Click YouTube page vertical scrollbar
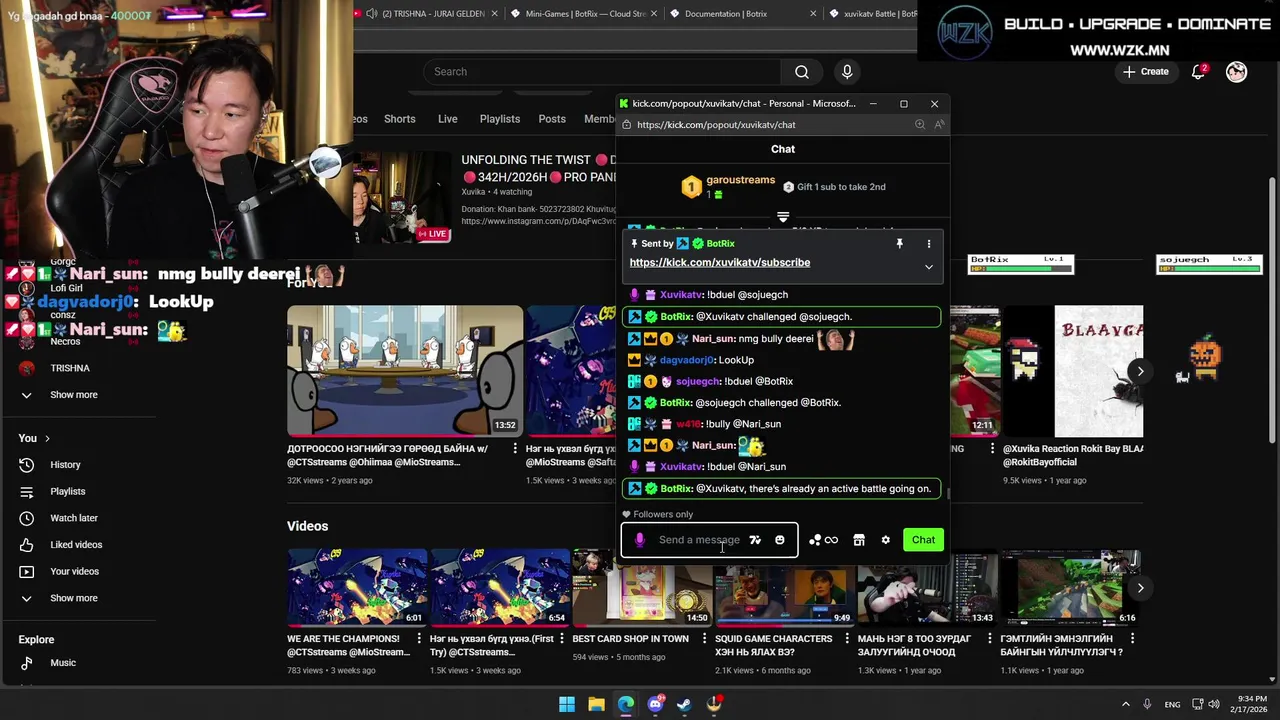Screen dimensions: 1280x720 coord(1272,310)
